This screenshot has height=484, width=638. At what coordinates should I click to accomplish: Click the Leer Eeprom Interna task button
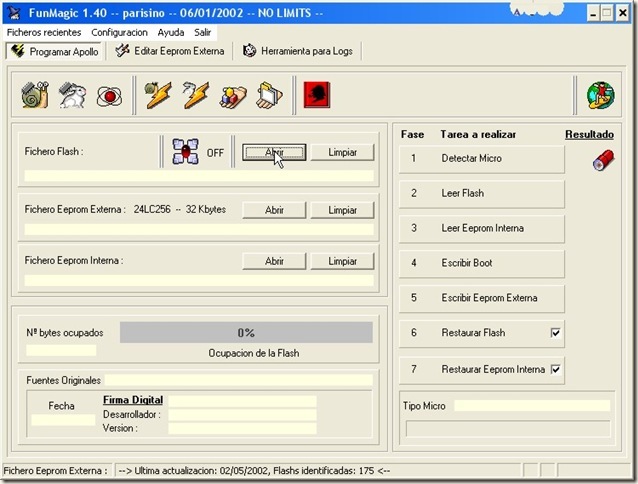482,229
